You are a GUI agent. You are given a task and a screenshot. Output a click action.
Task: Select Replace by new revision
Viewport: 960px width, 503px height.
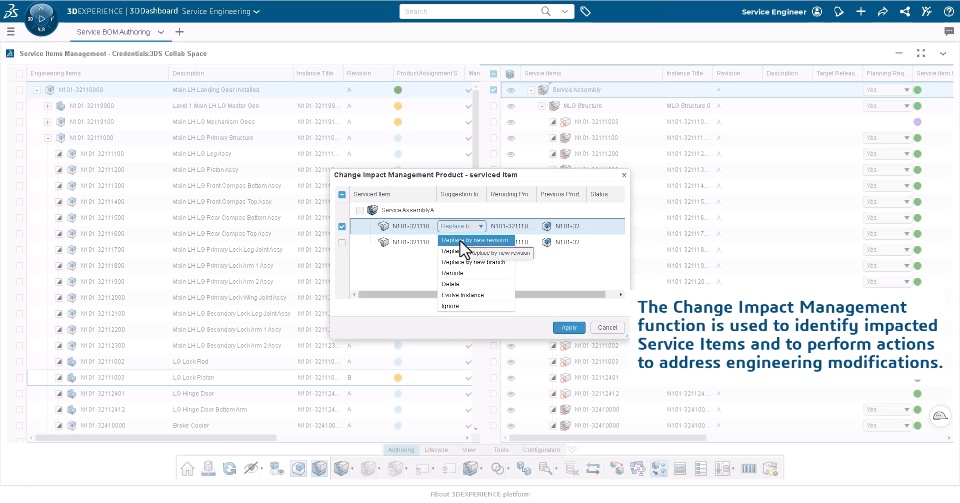coord(475,240)
